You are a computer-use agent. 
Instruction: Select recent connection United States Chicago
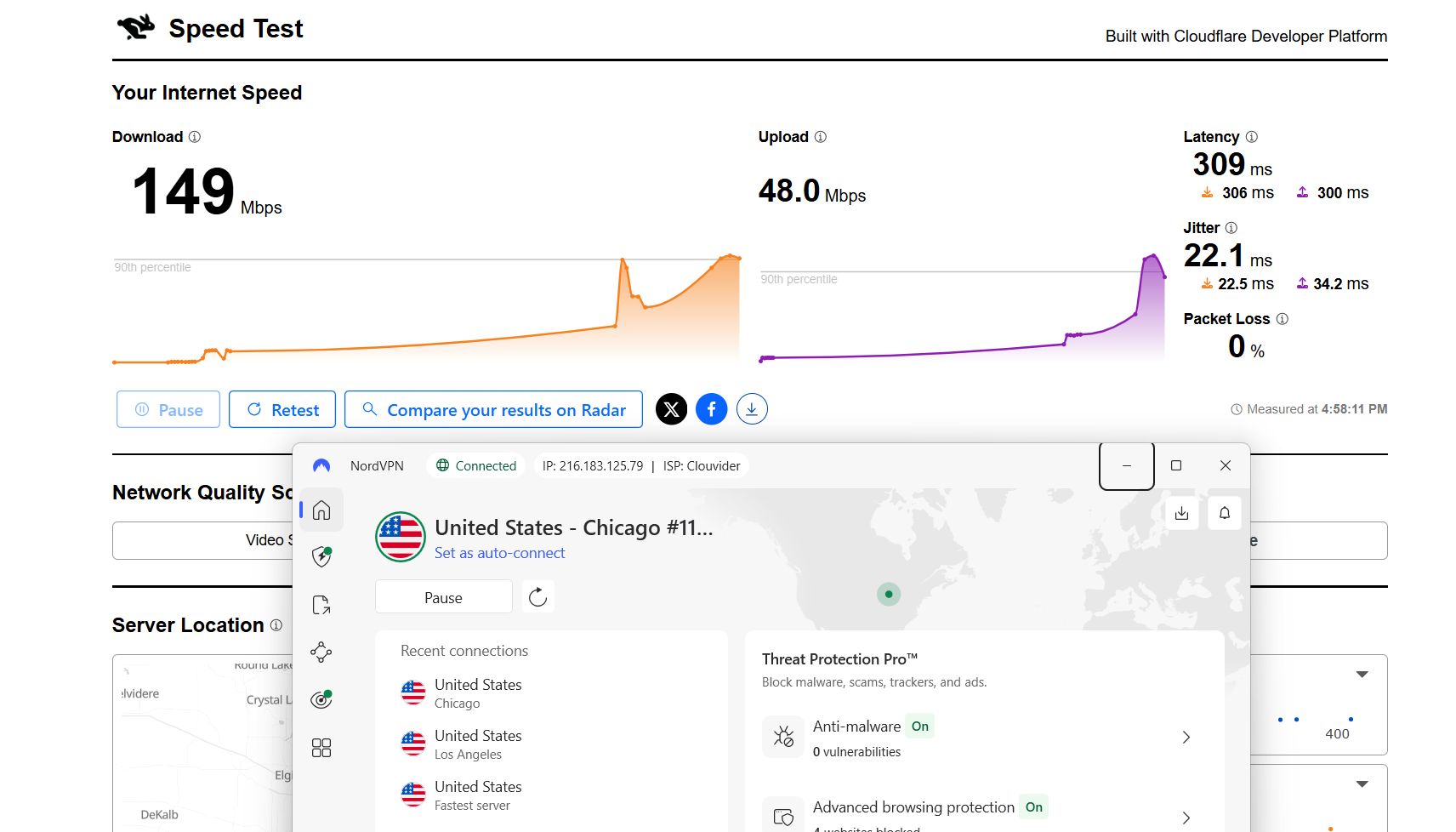[x=551, y=693]
